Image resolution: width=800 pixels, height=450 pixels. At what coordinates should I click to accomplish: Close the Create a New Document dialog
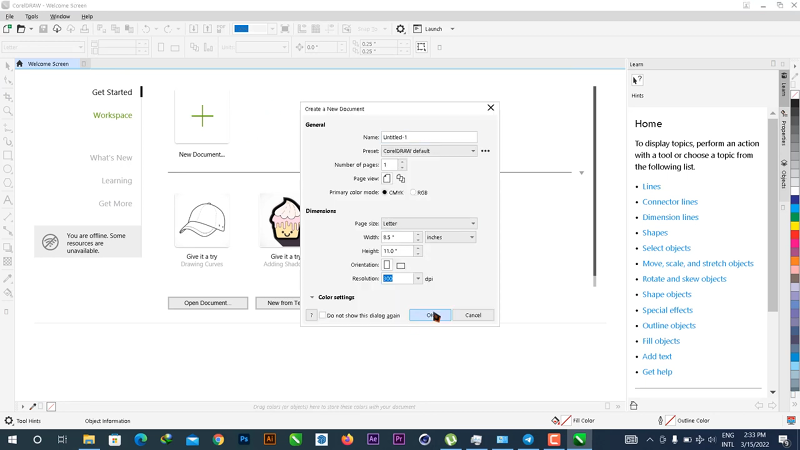tap(491, 108)
